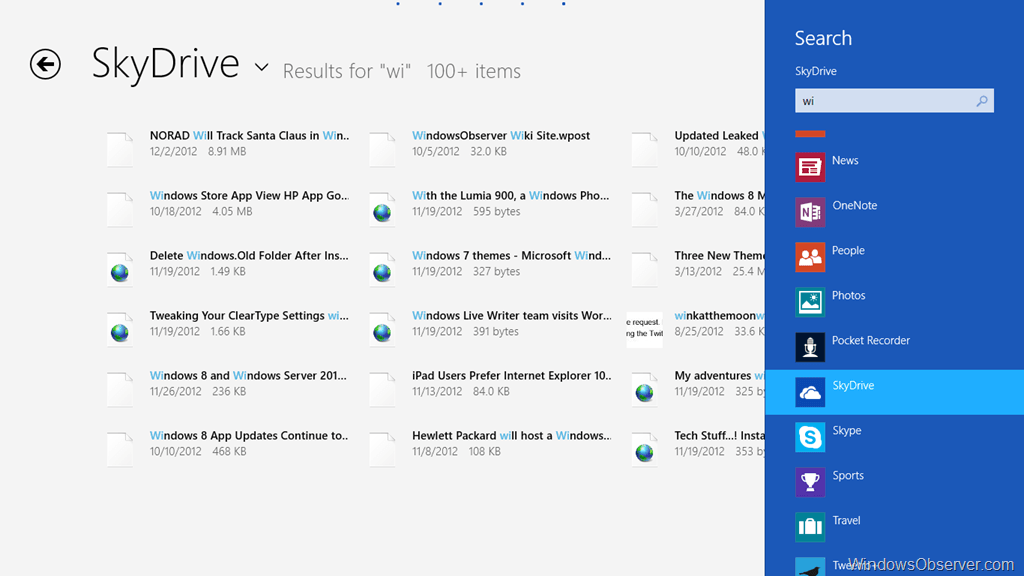
Task: Click the SkyDrive cloud icon in list
Action: tap(810, 392)
